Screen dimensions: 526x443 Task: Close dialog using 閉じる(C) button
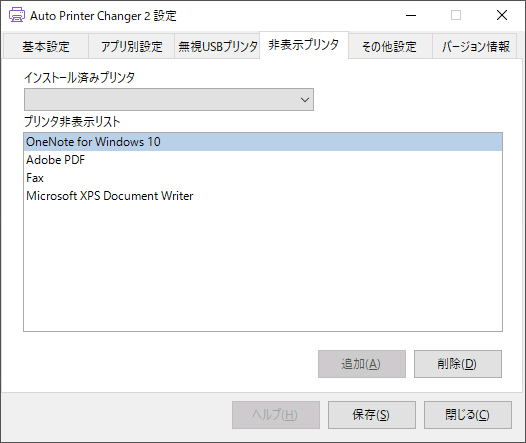point(468,415)
